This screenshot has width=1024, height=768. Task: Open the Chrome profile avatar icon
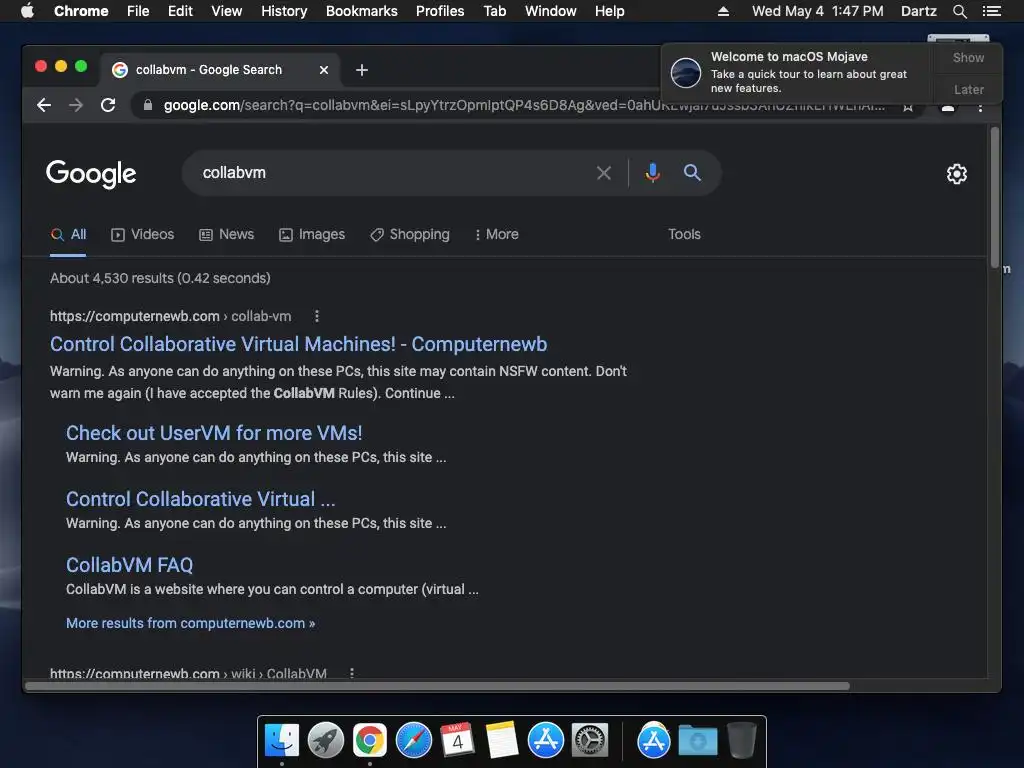(x=948, y=108)
